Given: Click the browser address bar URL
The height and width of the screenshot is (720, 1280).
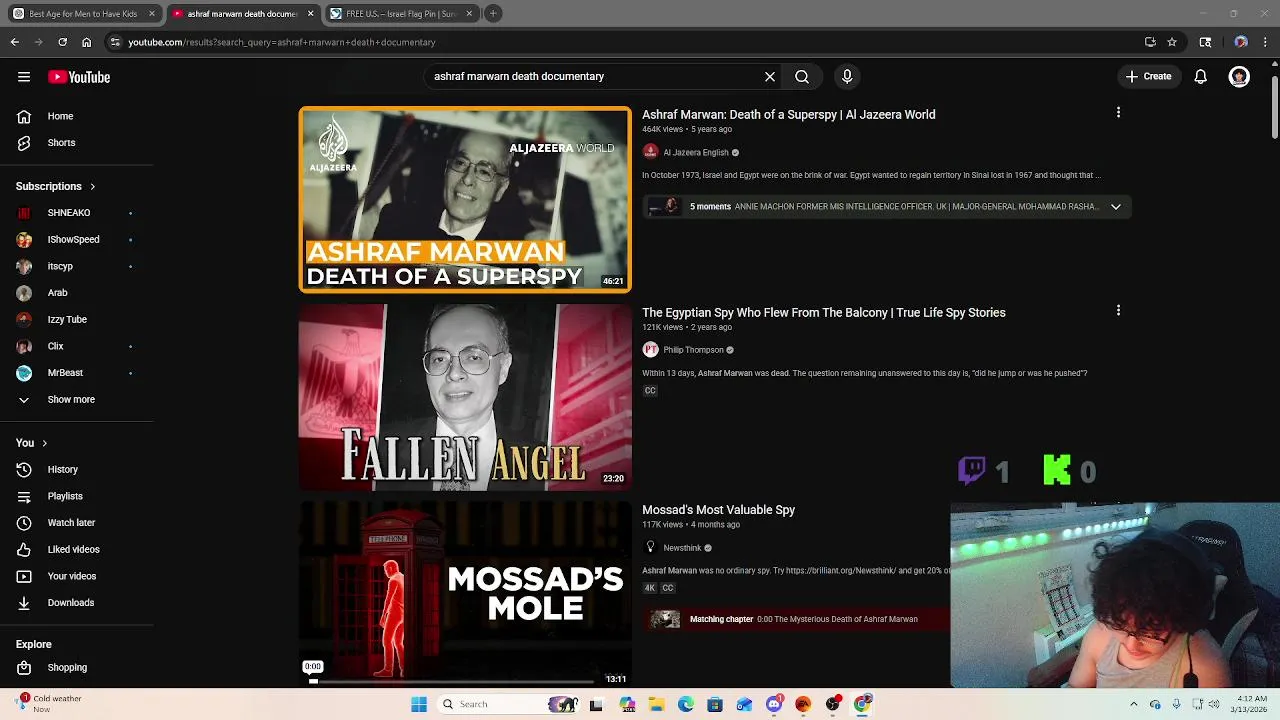Looking at the screenshot, I should coord(281,42).
